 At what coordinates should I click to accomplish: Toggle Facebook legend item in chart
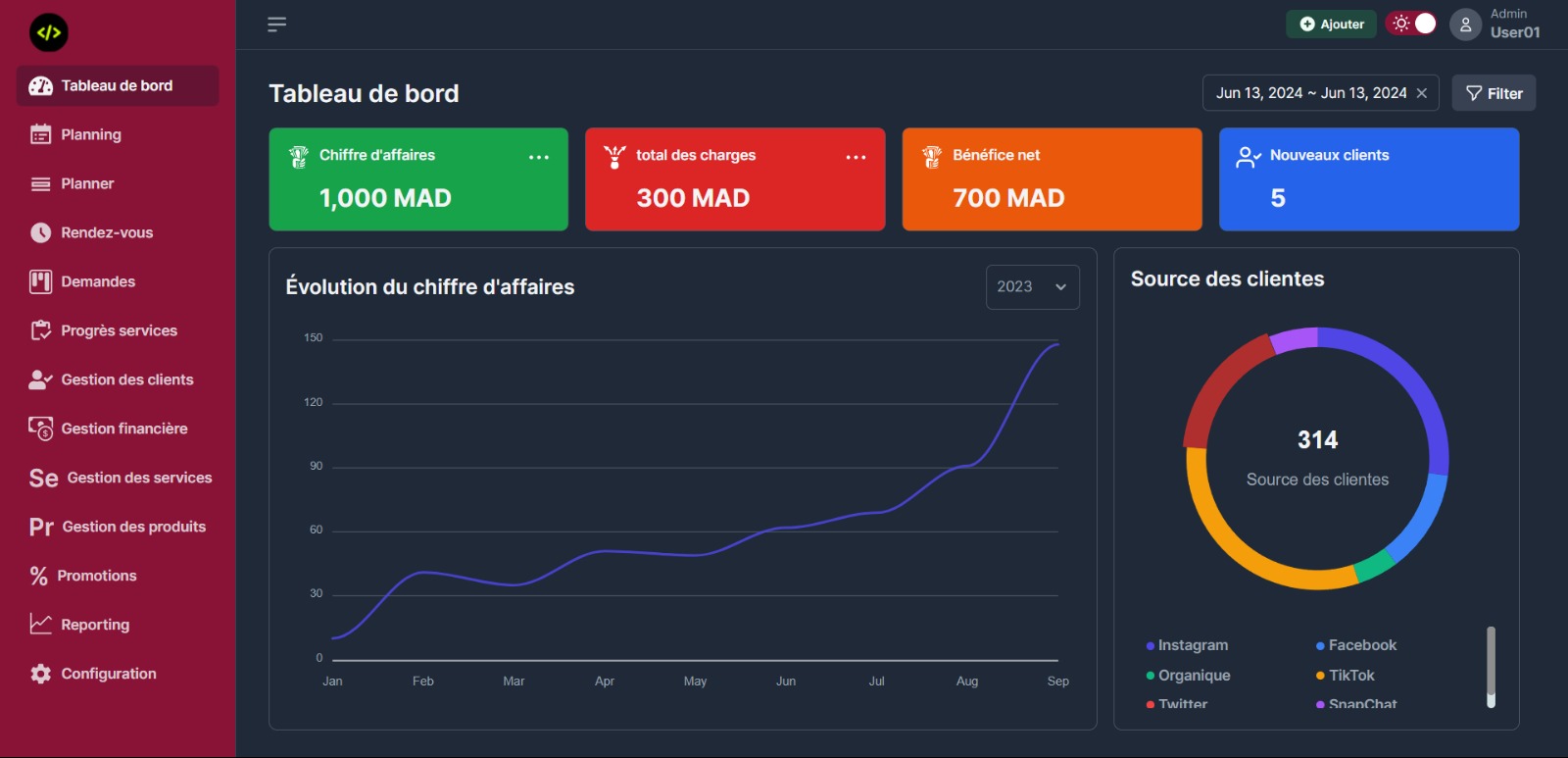tap(1361, 645)
